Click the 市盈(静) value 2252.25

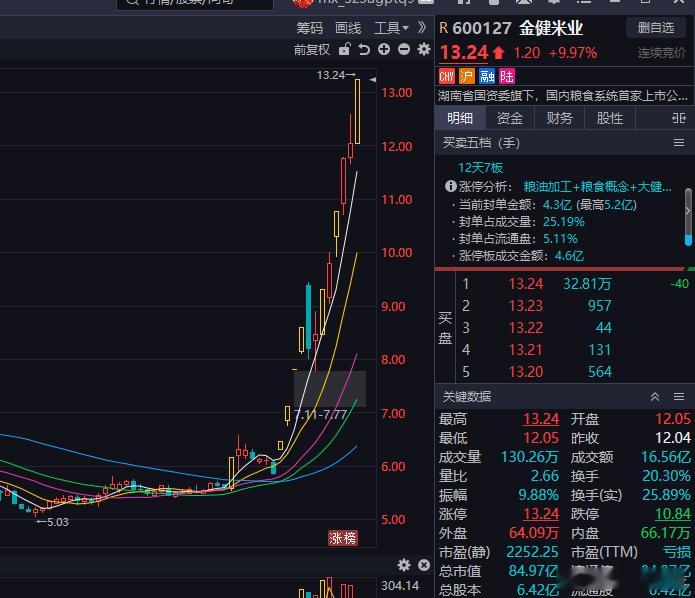coord(532,552)
